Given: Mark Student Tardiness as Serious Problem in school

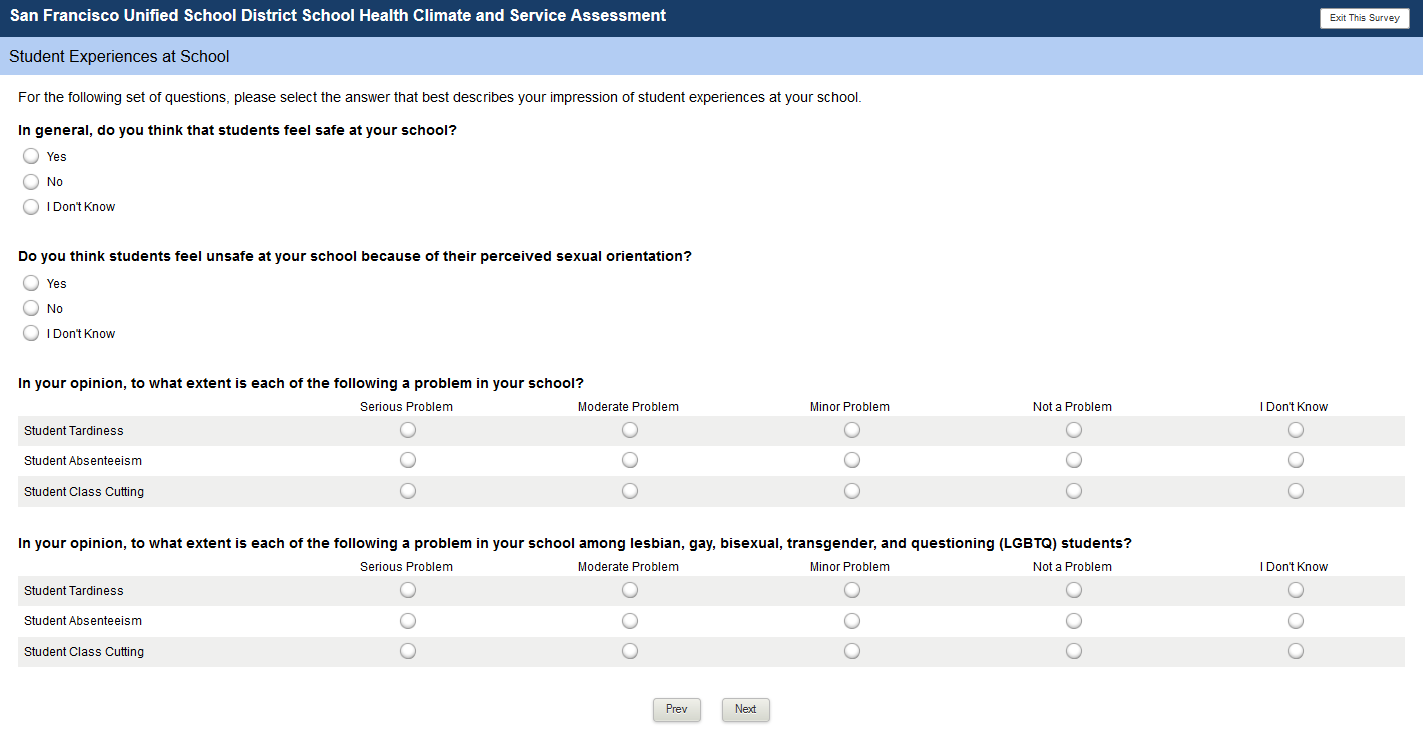Looking at the screenshot, I should [408, 430].
